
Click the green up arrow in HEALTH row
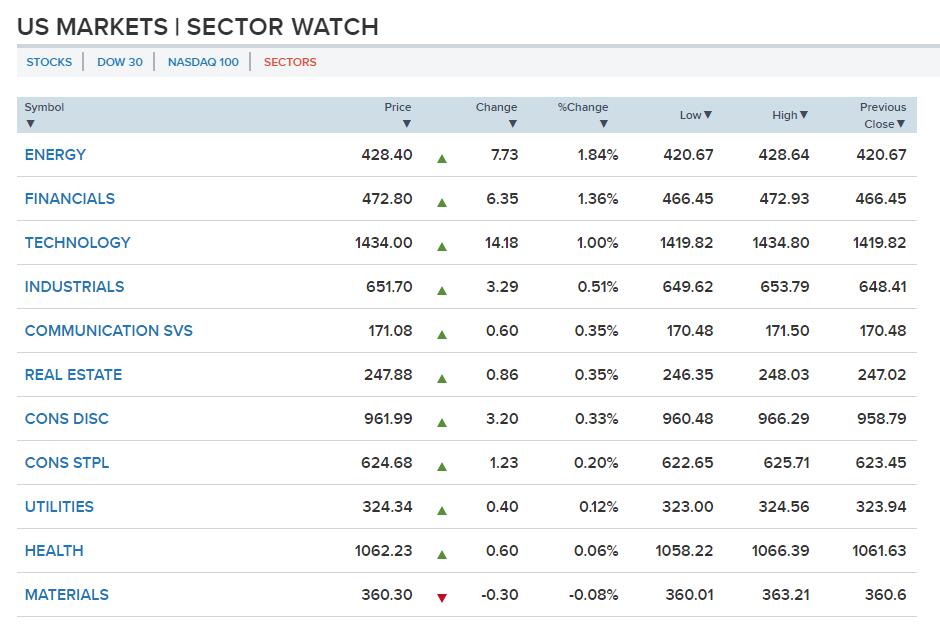click(442, 554)
